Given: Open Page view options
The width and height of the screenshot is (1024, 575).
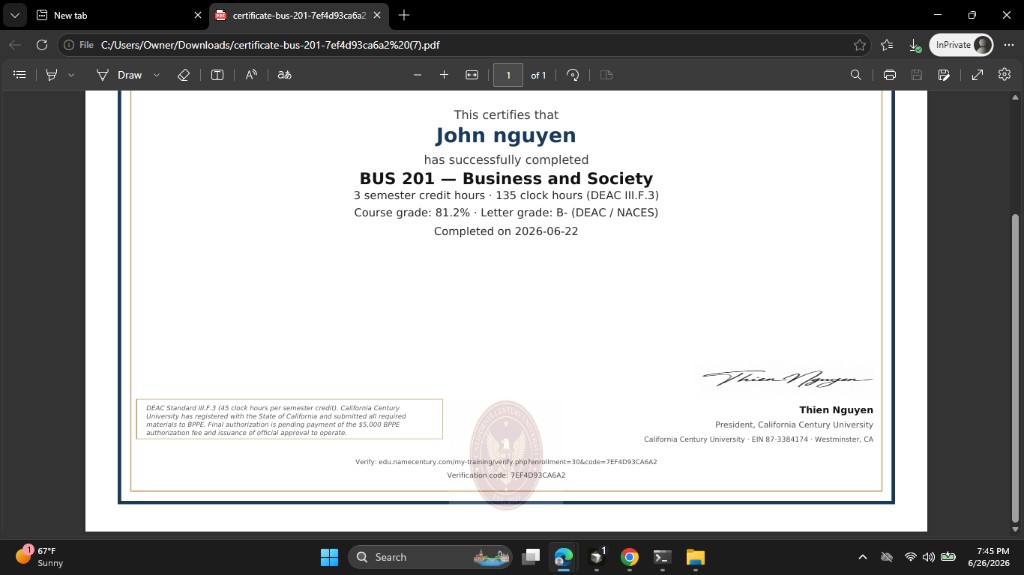Looking at the screenshot, I should coord(606,75).
